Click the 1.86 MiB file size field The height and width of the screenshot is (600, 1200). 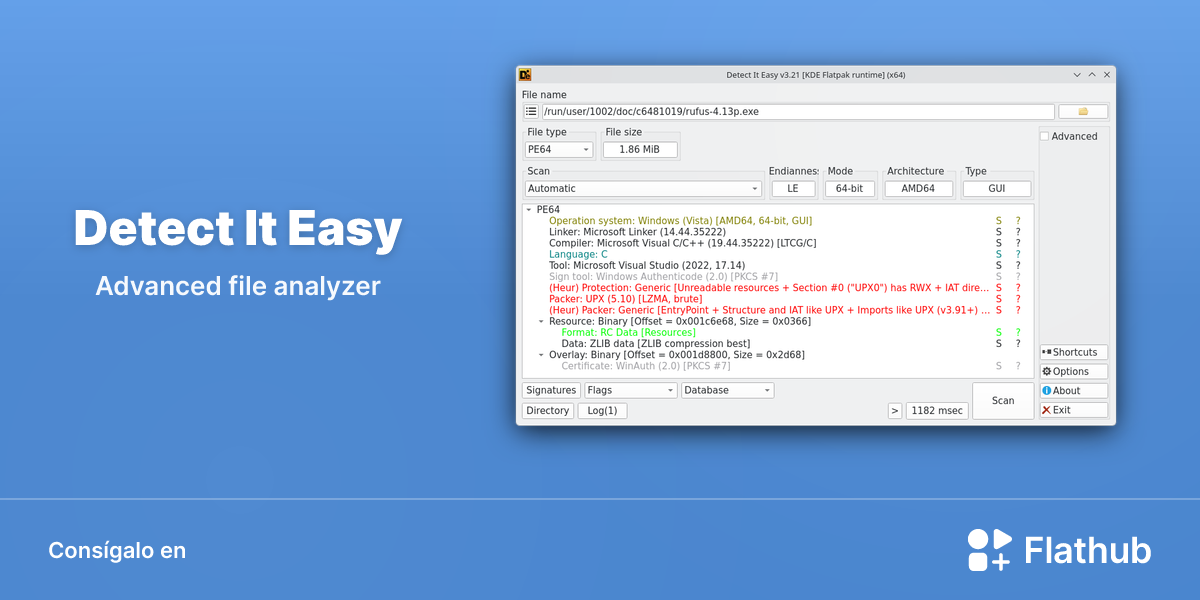[x=640, y=150]
